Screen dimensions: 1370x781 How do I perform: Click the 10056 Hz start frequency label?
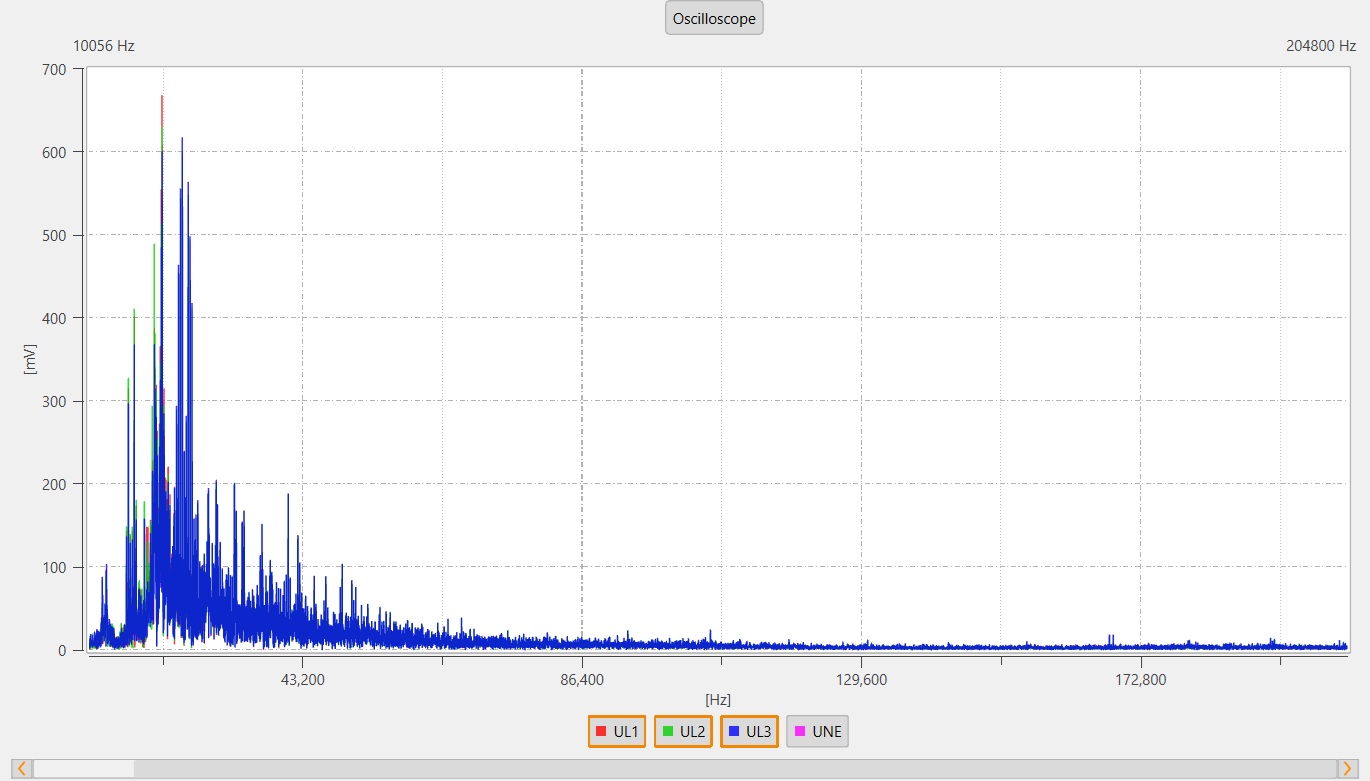[104, 46]
